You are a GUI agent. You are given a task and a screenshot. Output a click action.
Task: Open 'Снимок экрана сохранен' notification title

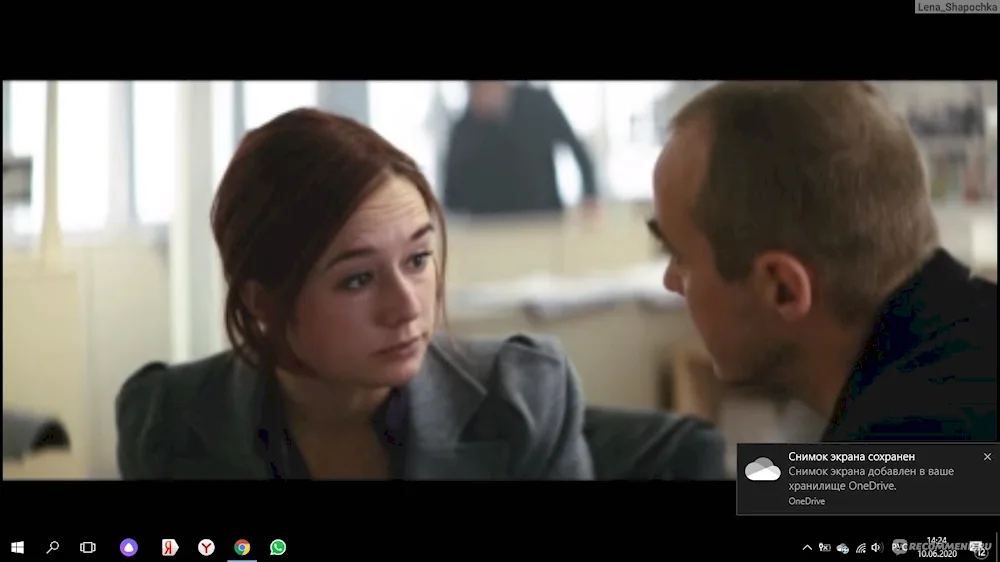[x=851, y=457]
